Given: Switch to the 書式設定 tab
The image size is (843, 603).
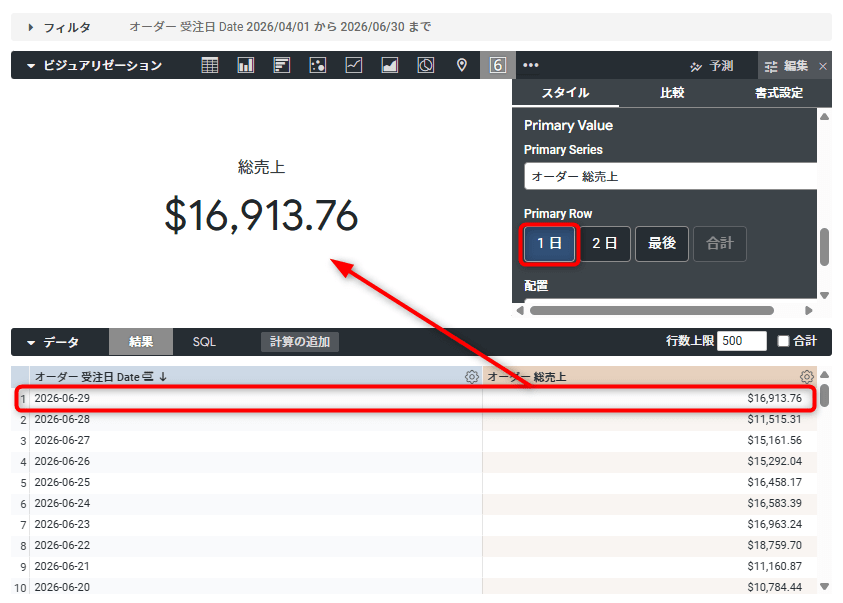Looking at the screenshot, I should click(778, 93).
